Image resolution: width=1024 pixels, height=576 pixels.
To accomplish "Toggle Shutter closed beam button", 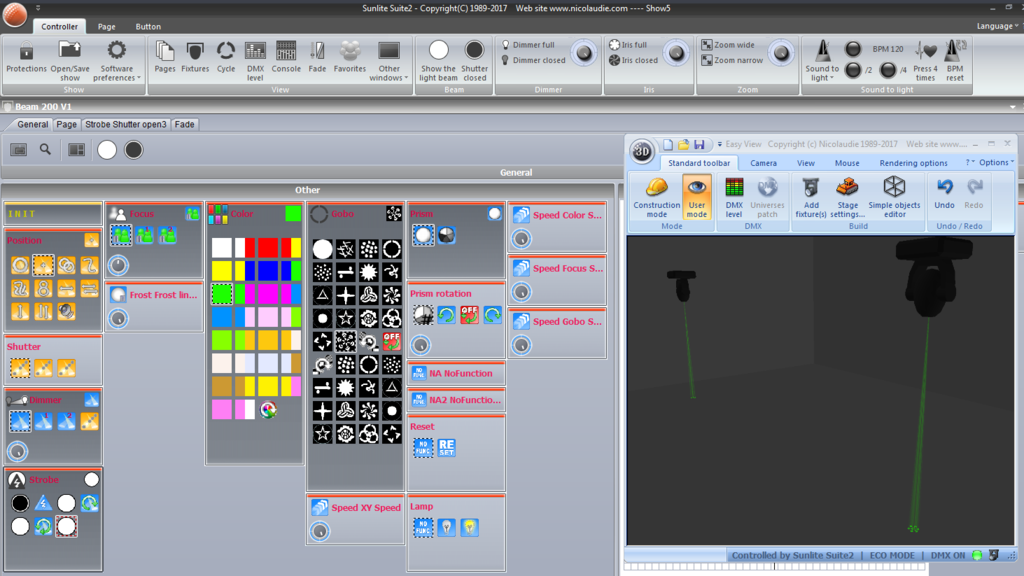I will pyautogui.click(x=474, y=61).
